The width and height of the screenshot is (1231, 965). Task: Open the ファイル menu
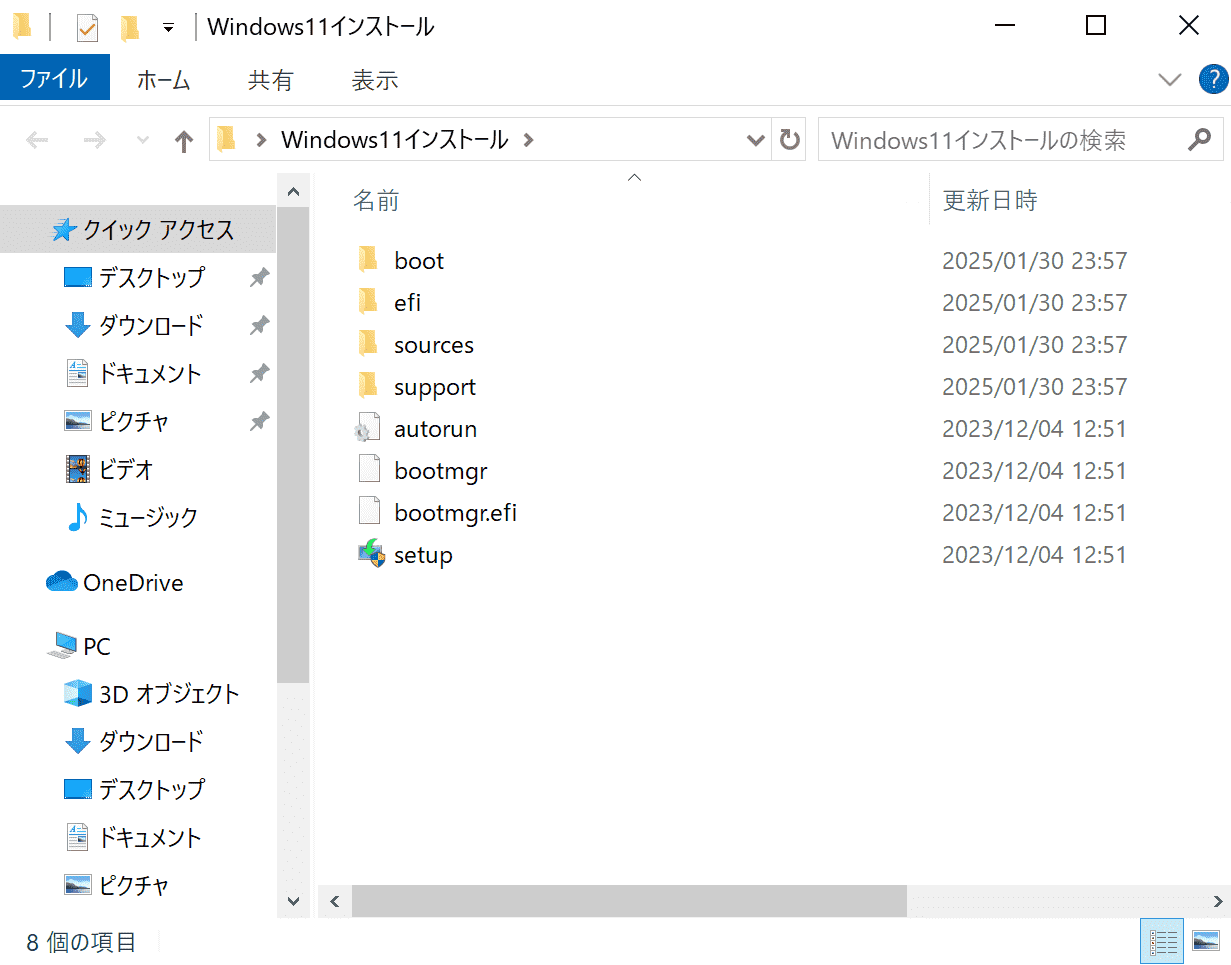55,79
